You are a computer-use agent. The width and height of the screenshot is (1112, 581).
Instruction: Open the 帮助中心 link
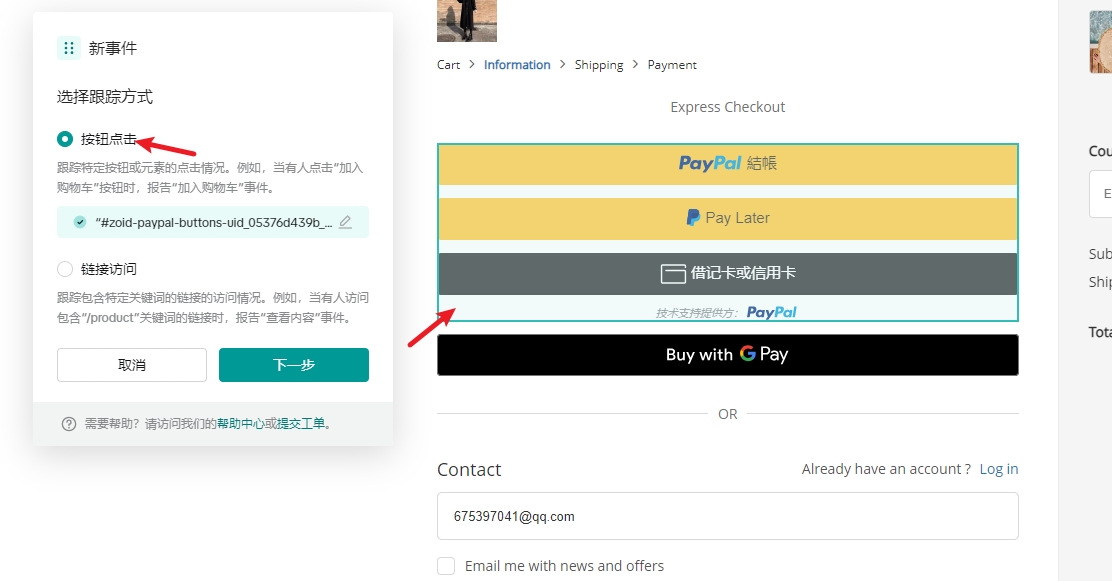coord(240,424)
